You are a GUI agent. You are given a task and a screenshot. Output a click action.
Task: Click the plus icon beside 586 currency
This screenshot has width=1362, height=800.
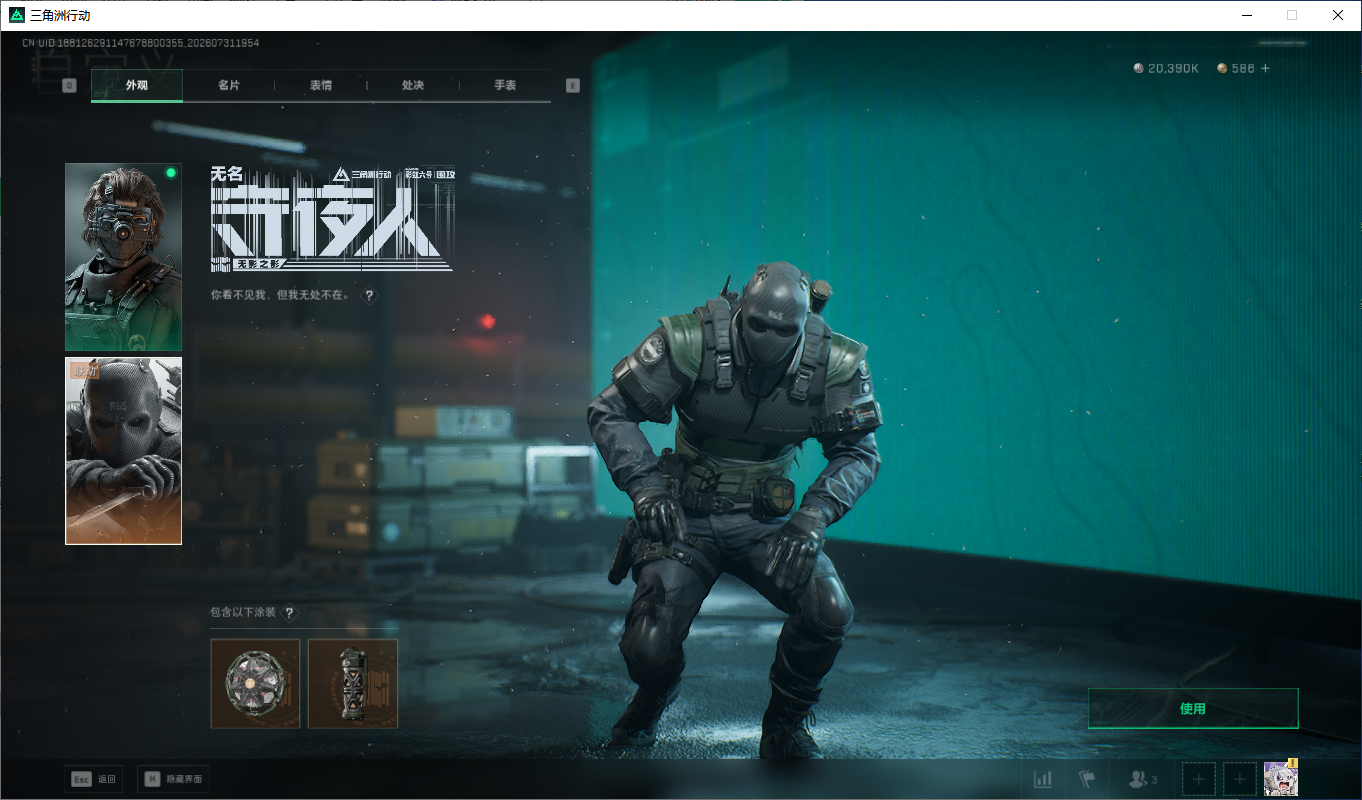1265,69
